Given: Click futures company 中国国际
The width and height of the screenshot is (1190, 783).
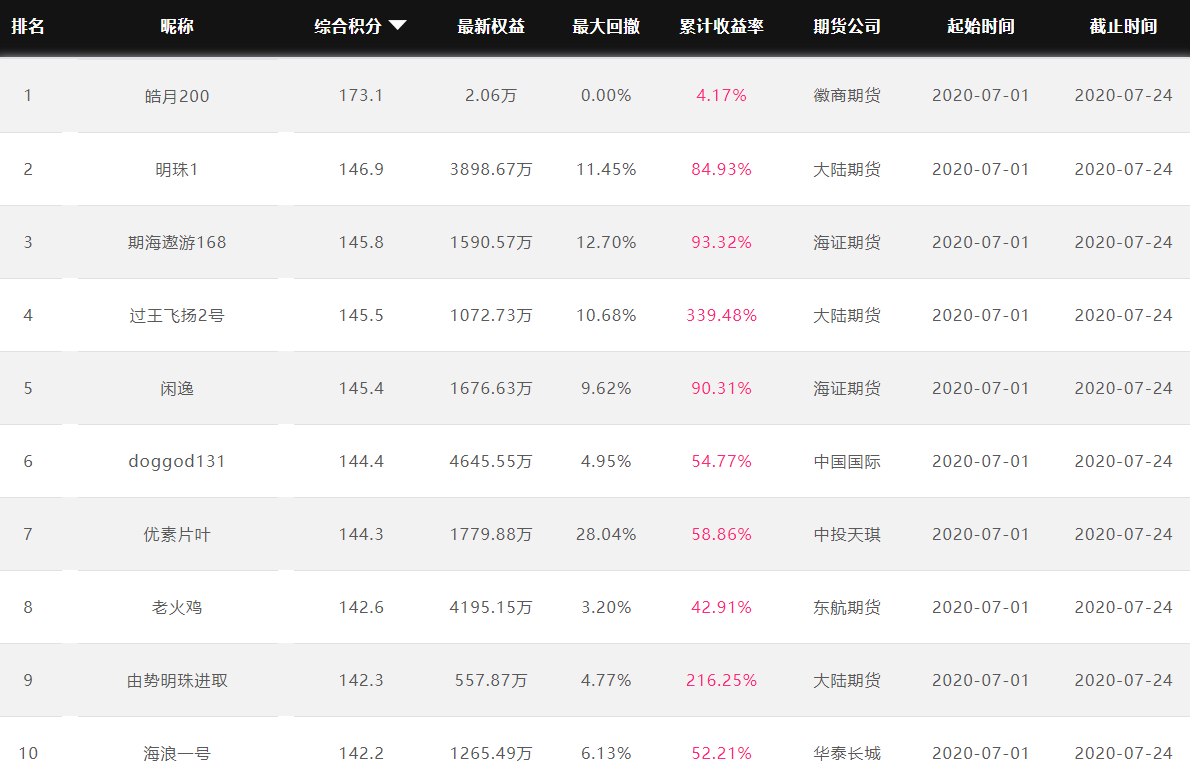Looking at the screenshot, I should pos(847,461).
